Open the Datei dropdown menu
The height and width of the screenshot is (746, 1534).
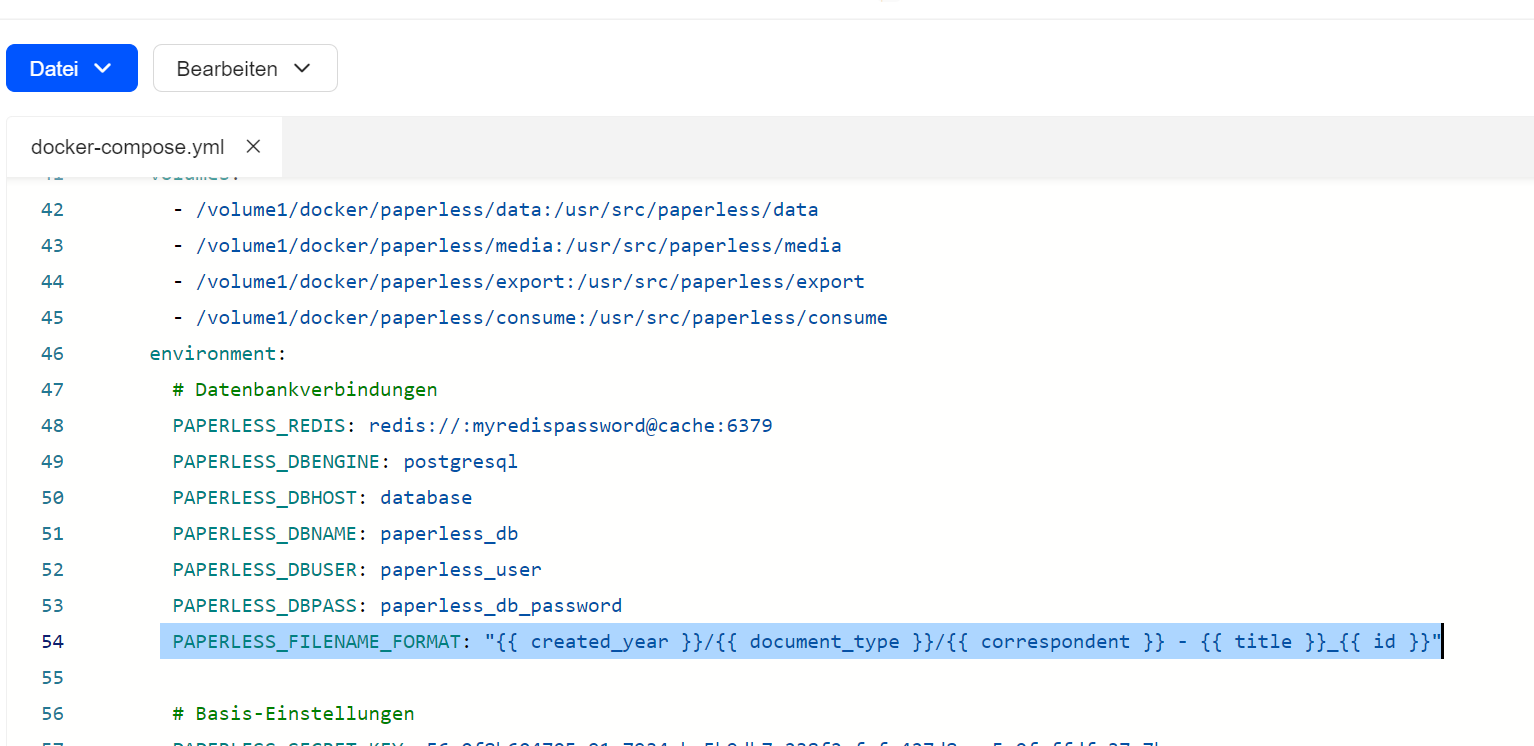(x=71, y=68)
